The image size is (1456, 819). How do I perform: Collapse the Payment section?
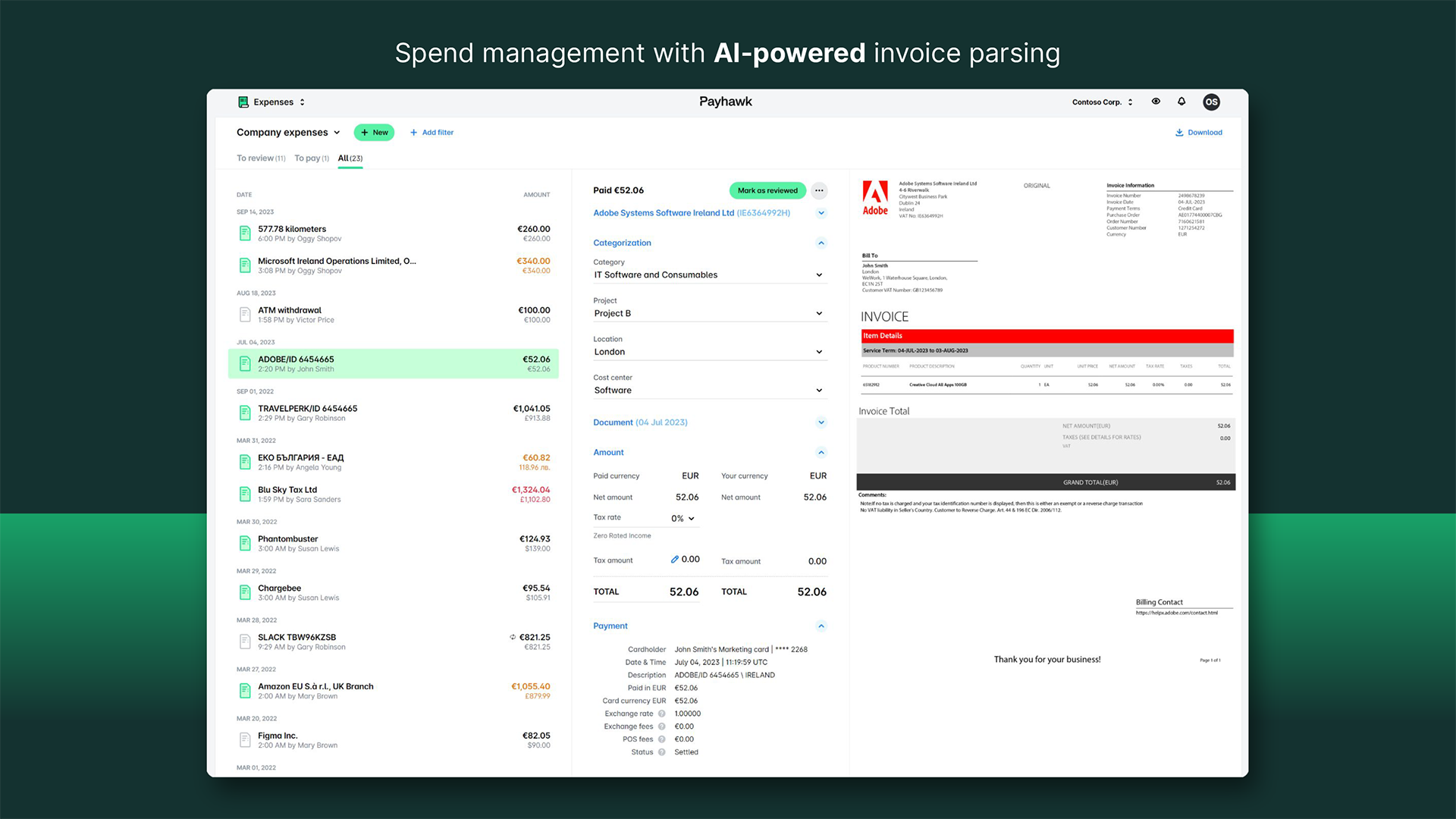(821, 626)
